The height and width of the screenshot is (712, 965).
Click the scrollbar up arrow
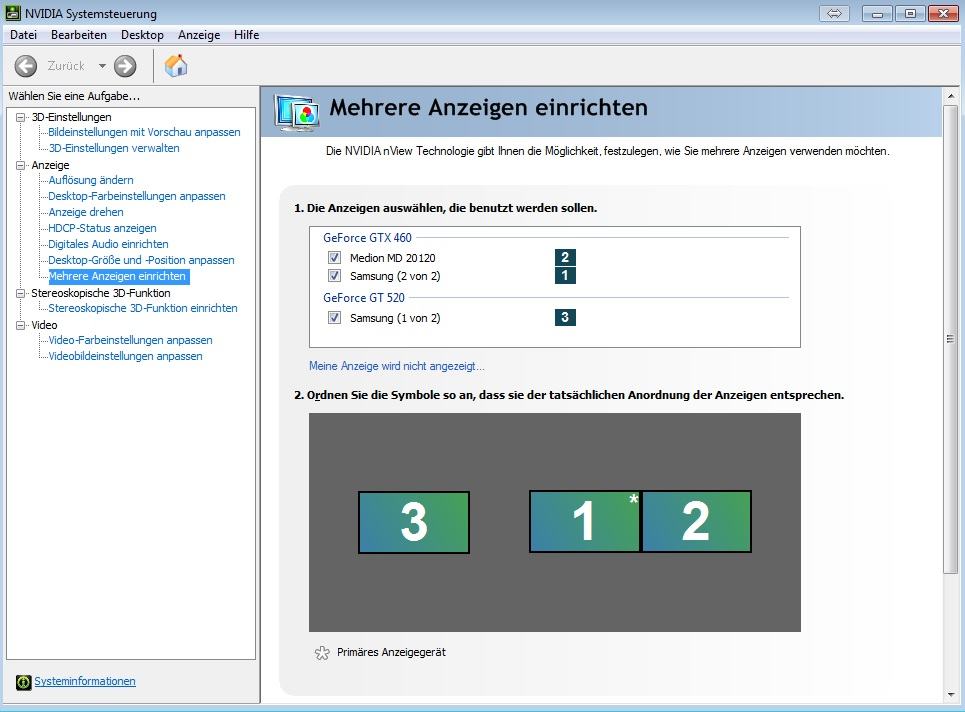point(950,96)
